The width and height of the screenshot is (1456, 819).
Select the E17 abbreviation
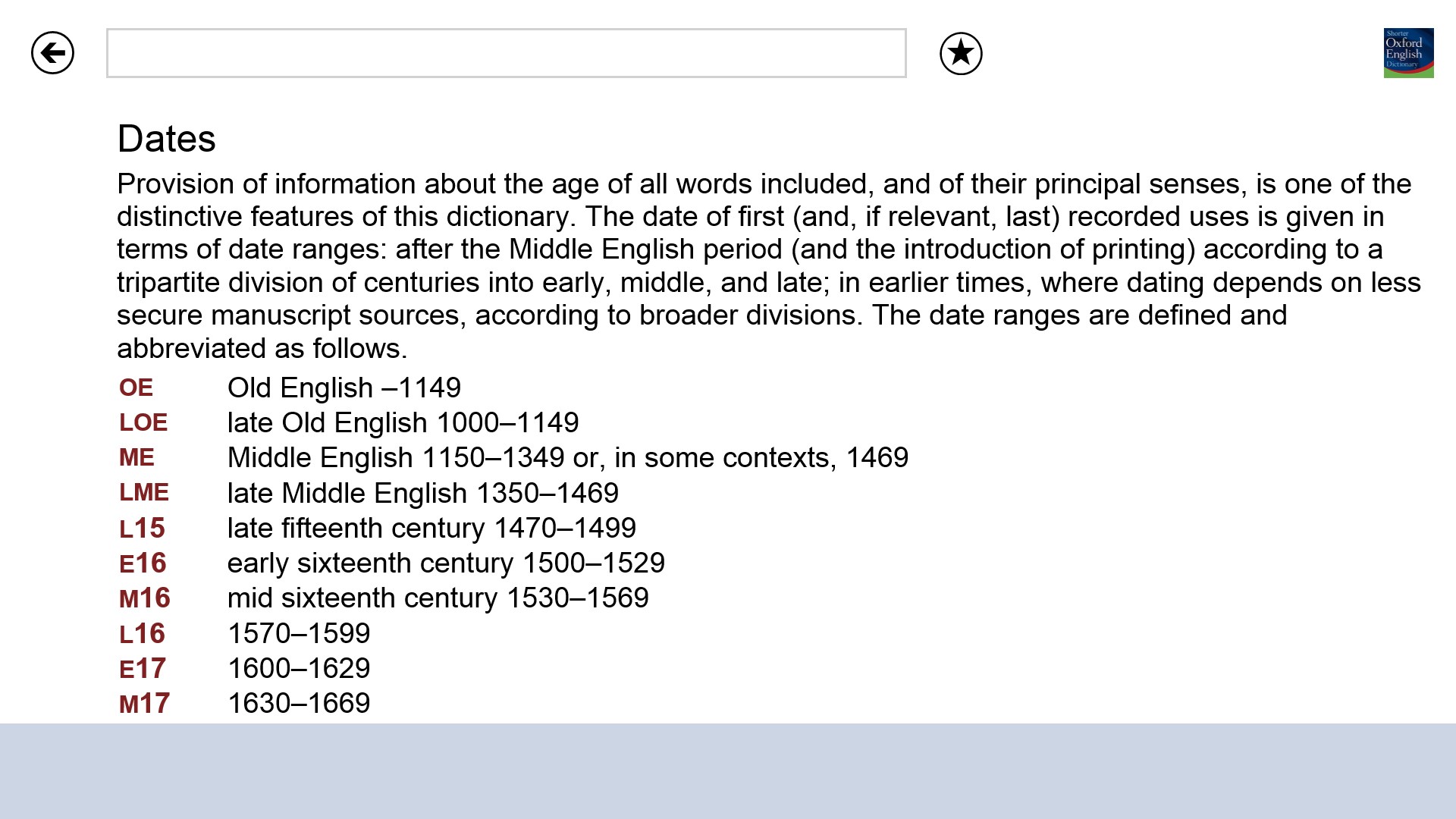[143, 669]
